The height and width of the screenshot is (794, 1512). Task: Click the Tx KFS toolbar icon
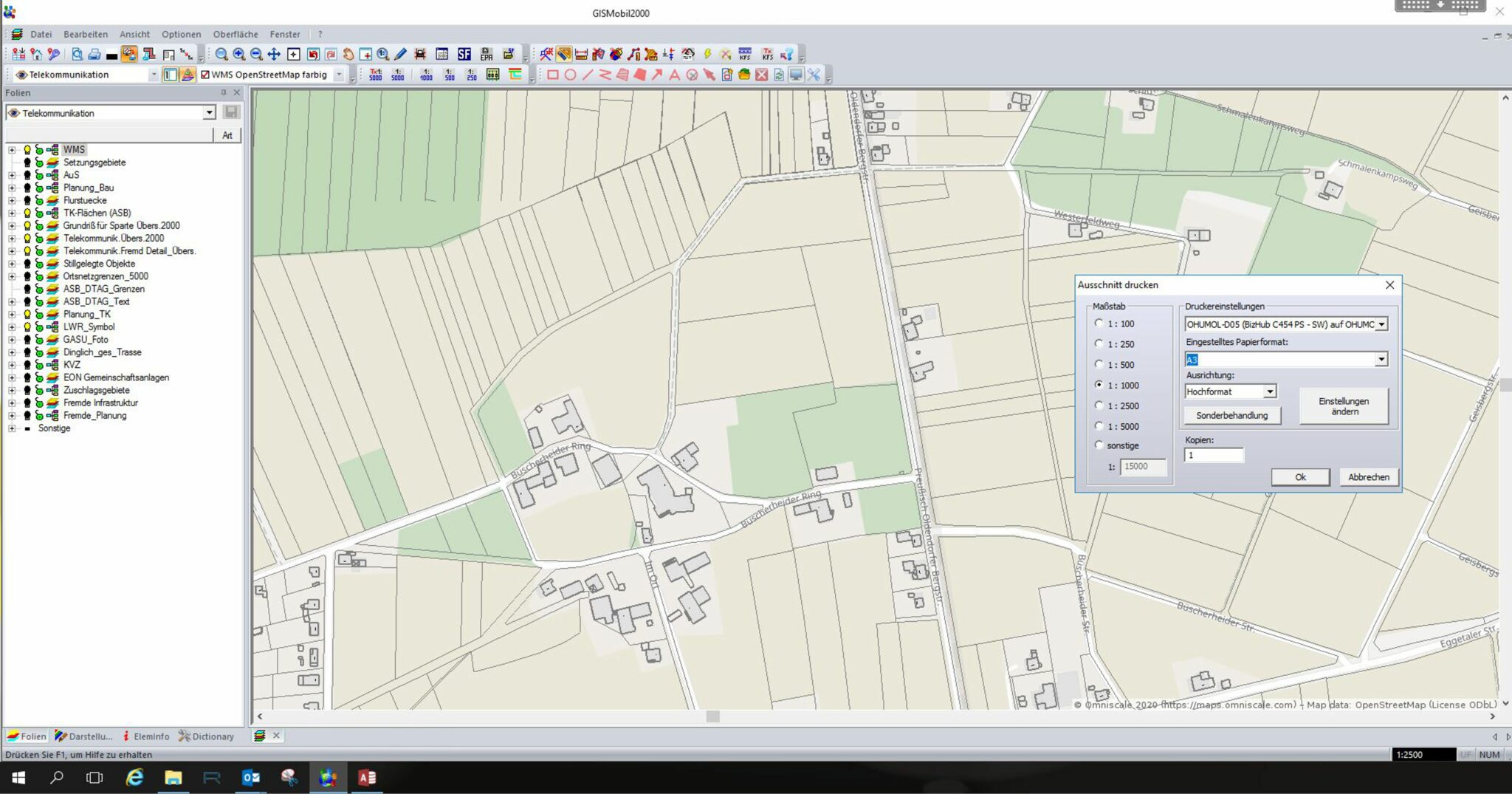point(768,54)
